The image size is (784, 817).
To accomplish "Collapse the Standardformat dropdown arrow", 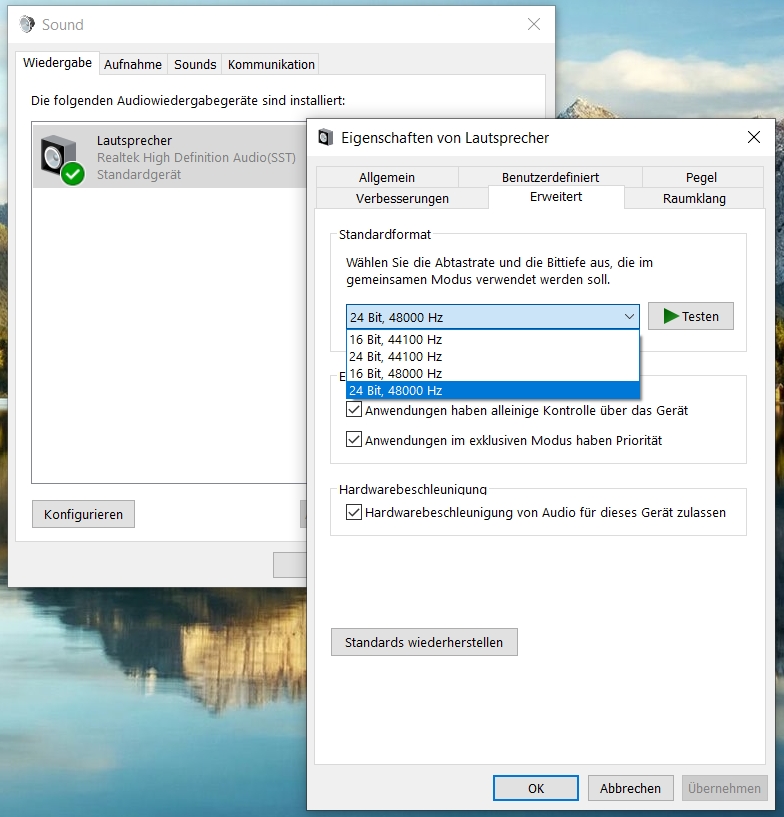I will pos(629,317).
